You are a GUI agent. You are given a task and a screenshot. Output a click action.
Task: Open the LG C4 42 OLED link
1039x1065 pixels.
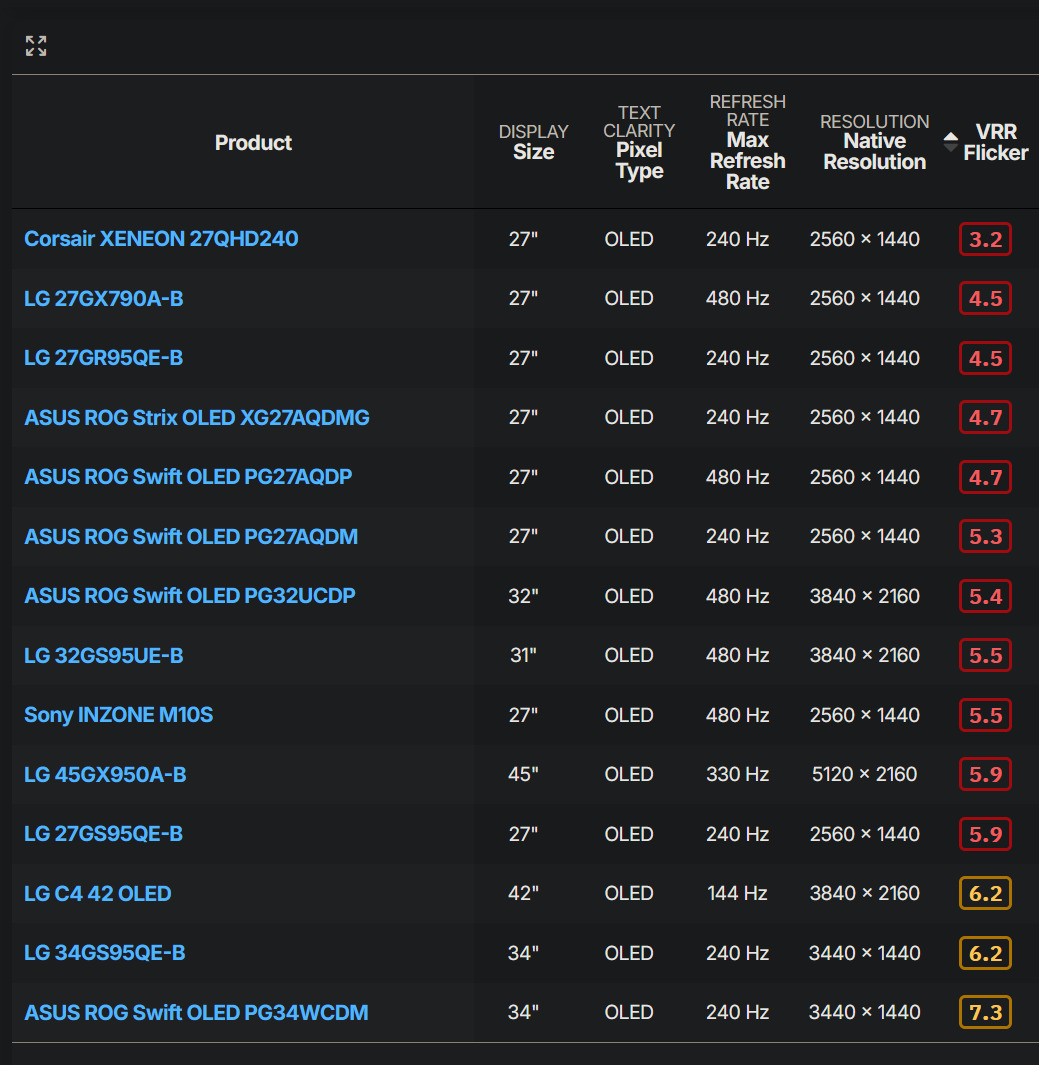98,894
